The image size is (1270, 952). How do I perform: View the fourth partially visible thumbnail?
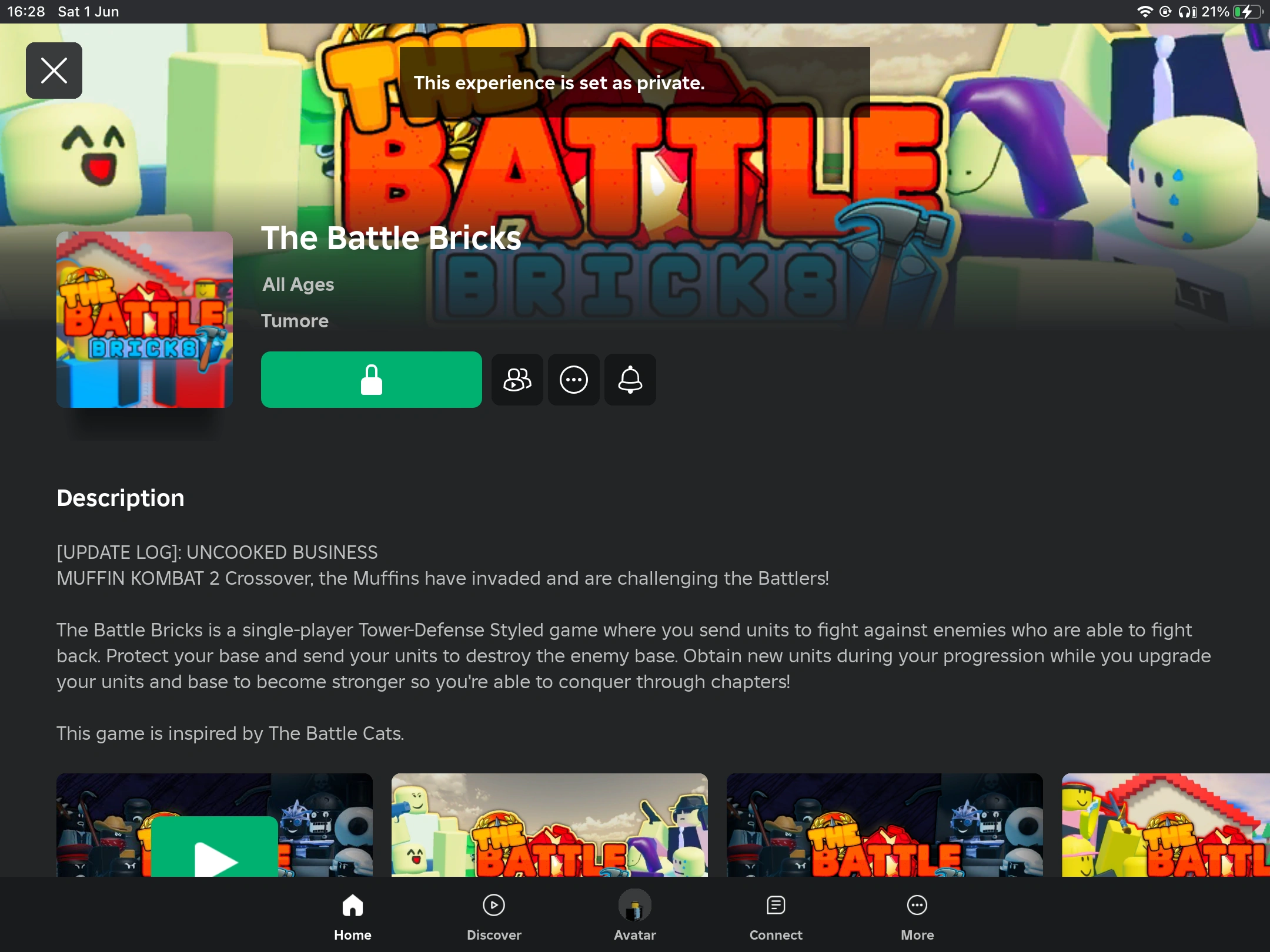(1165, 826)
